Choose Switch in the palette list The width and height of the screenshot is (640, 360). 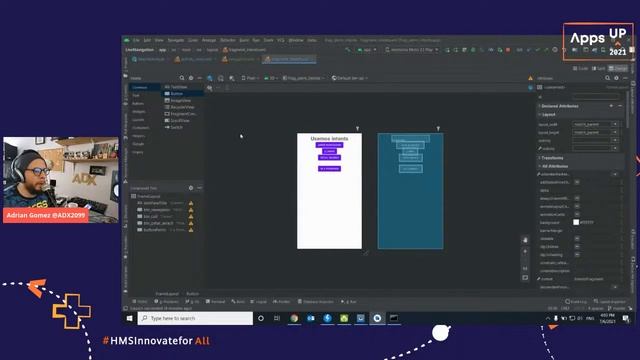[182, 127]
